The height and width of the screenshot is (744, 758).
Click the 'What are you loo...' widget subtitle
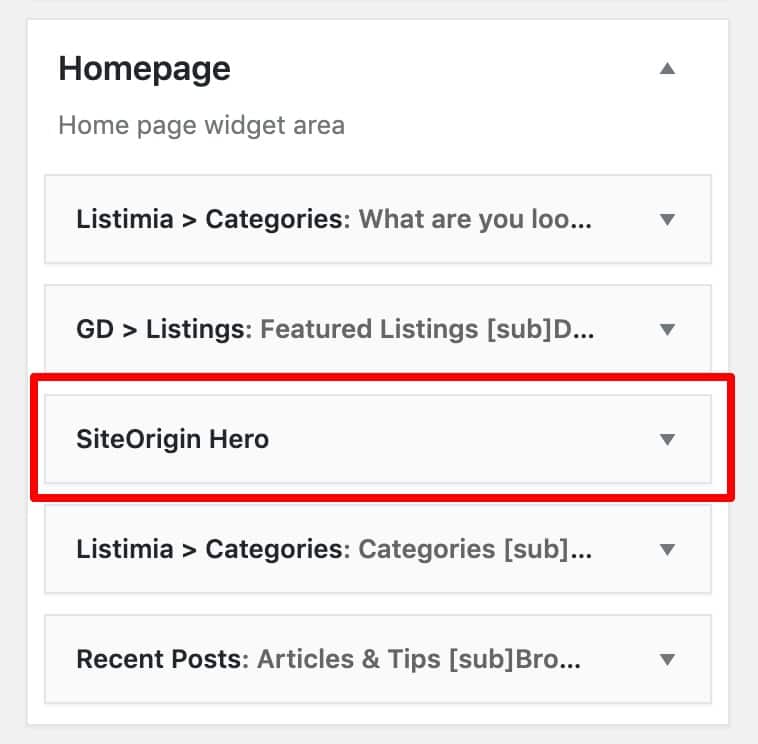point(475,219)
